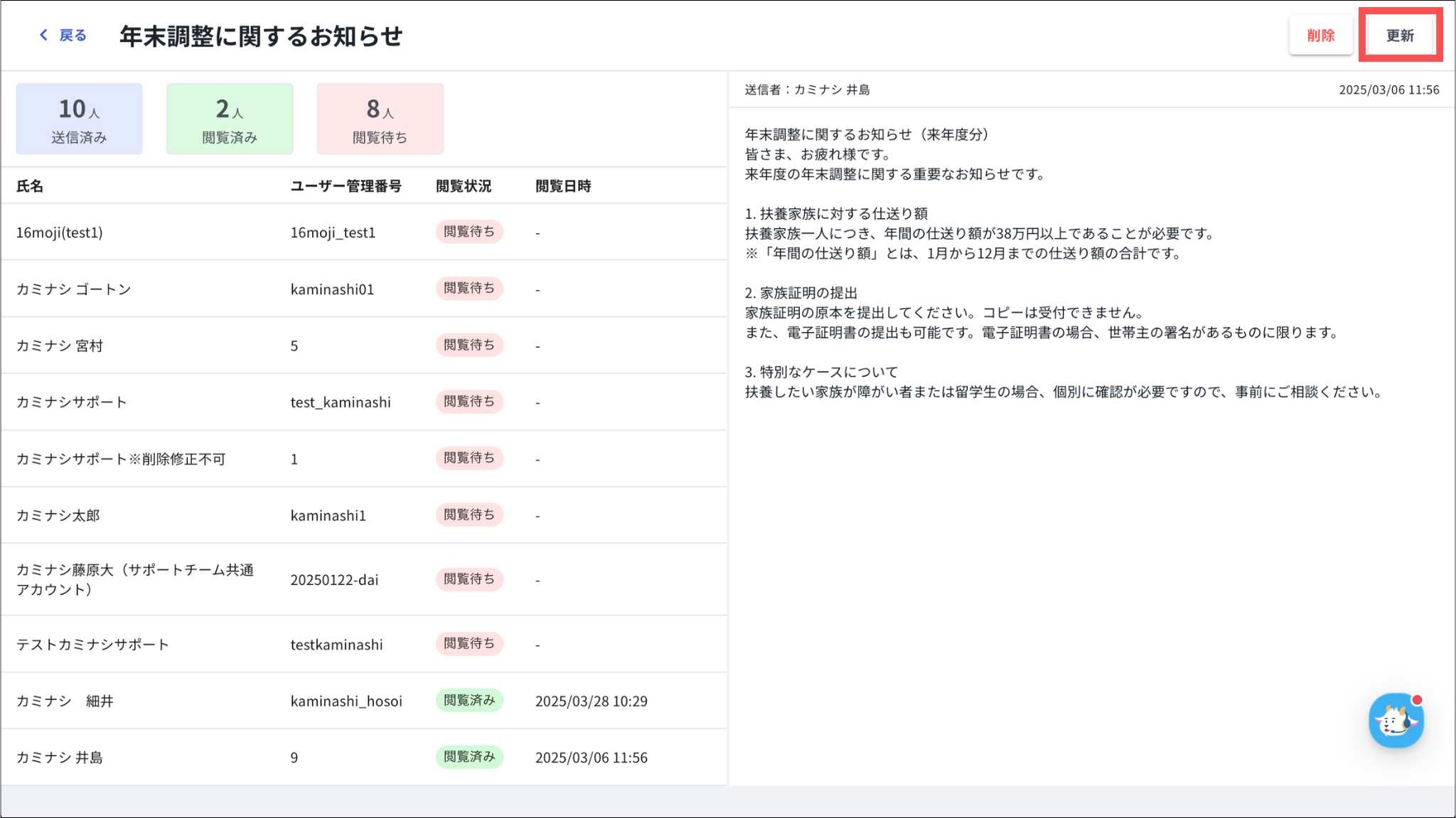The width and height of the screenshot is (1456, 818).
Task: Click the 氏名 column header
Action: 30,186
